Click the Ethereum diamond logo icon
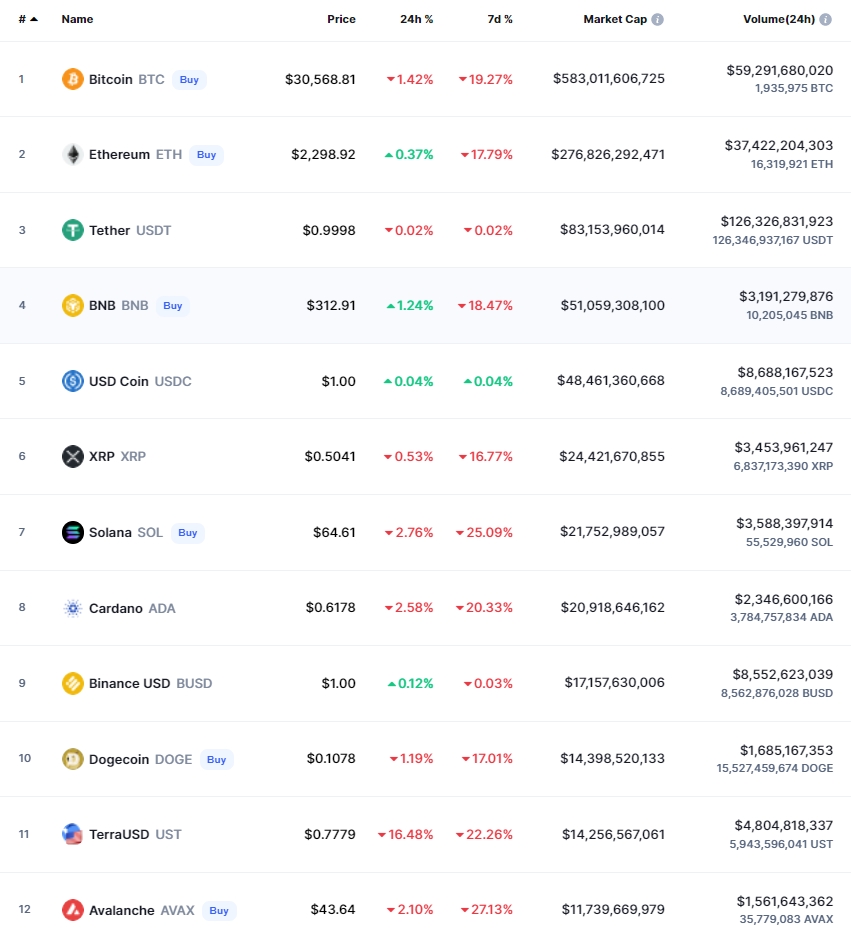Viewport: 851px width, 932px height. pos(73,154)
